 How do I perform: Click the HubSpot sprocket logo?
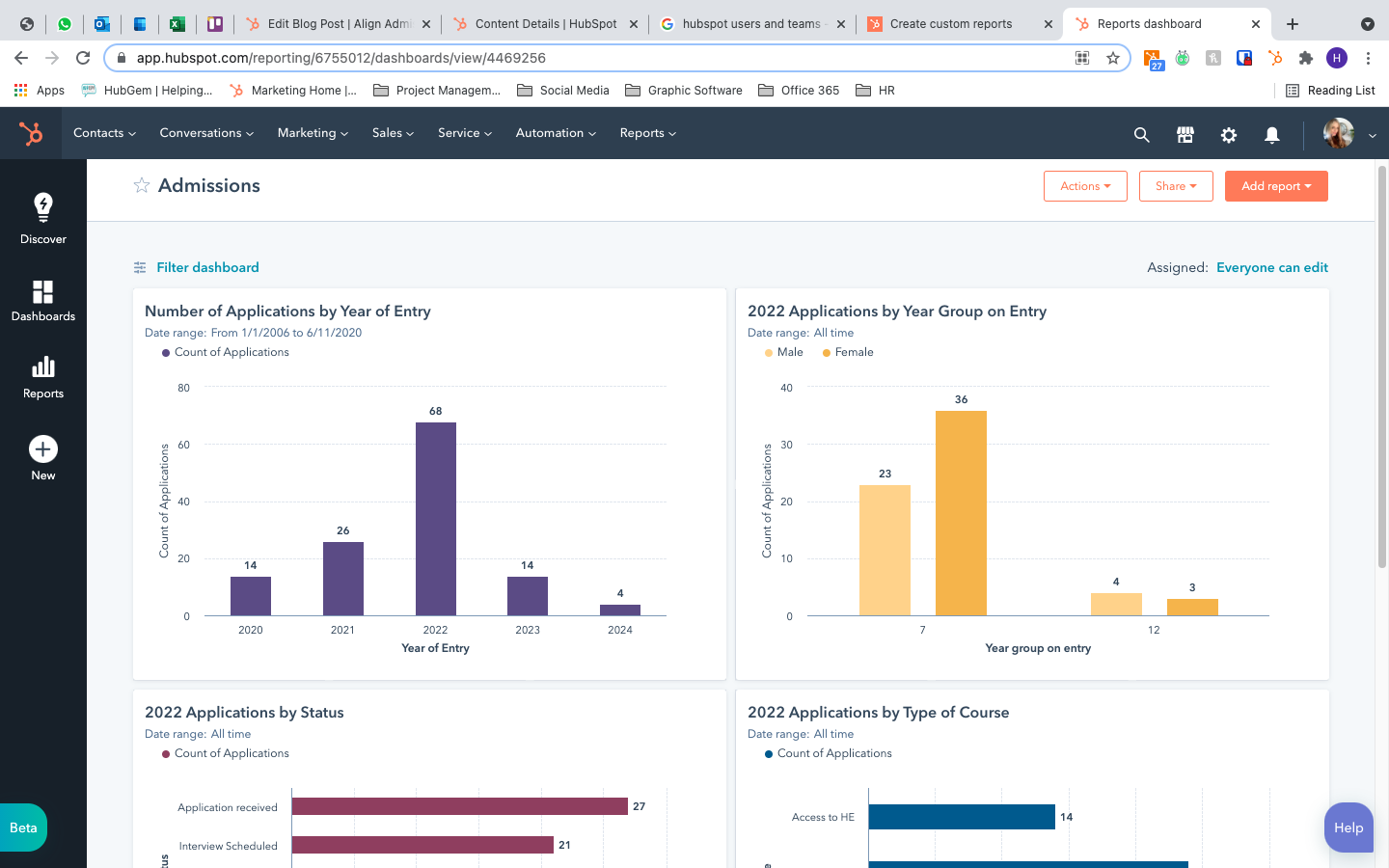point(31,133)
